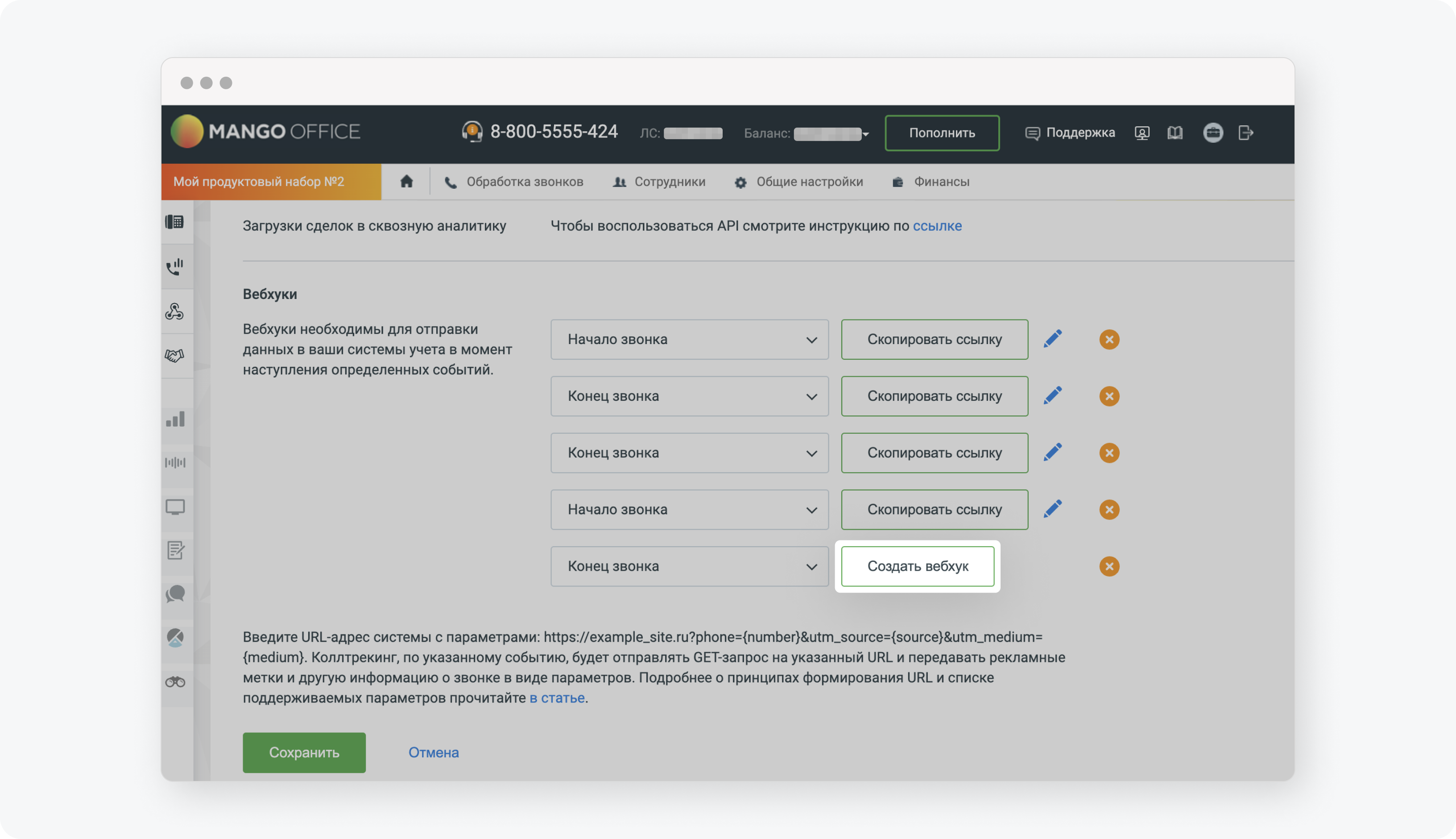The image size is (1456, 839).
Task: Delete the third row Конец звонка webhook
Action: tap(1109, 453)
